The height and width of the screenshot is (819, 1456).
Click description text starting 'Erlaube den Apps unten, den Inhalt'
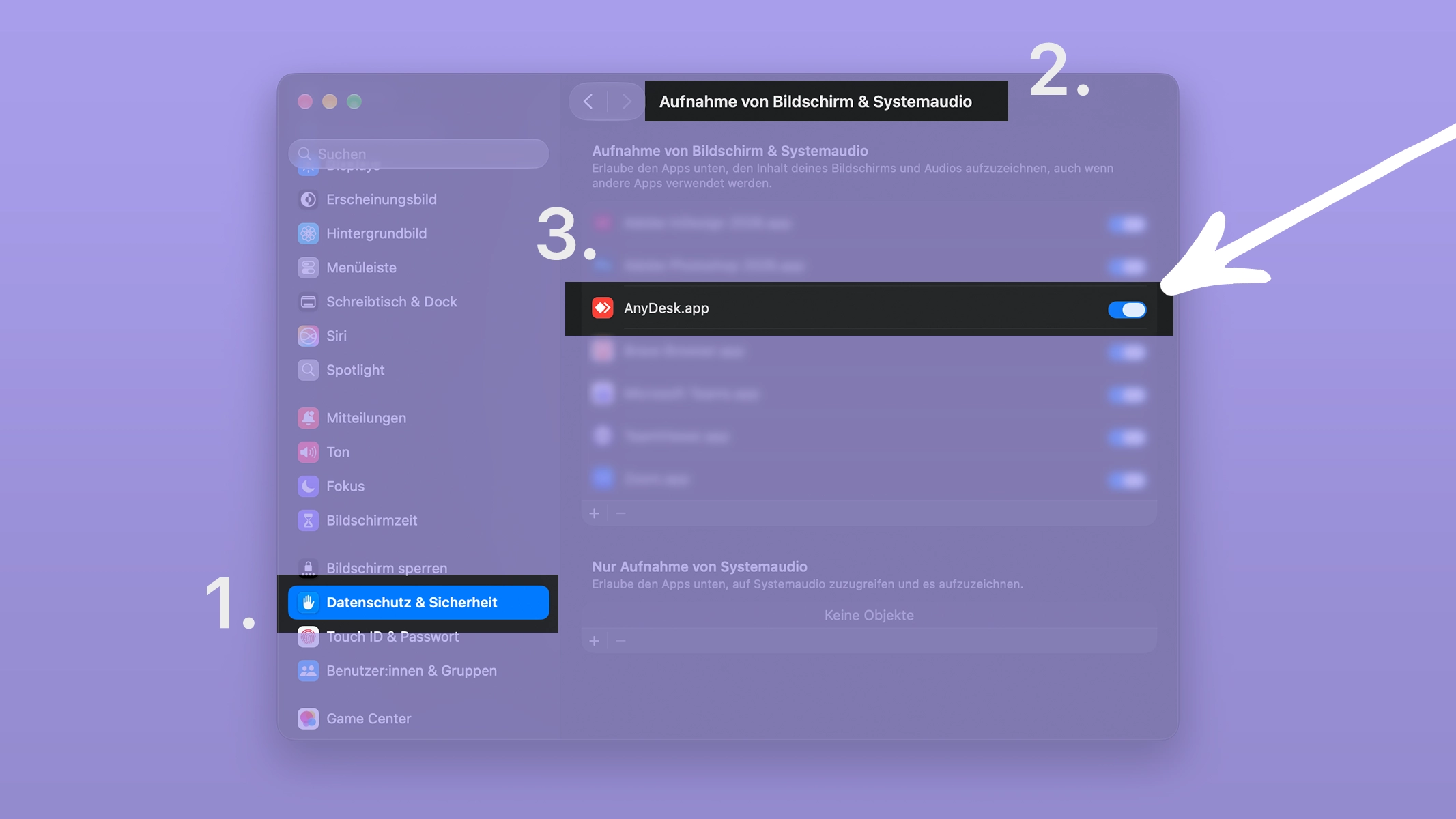[852, 175]
